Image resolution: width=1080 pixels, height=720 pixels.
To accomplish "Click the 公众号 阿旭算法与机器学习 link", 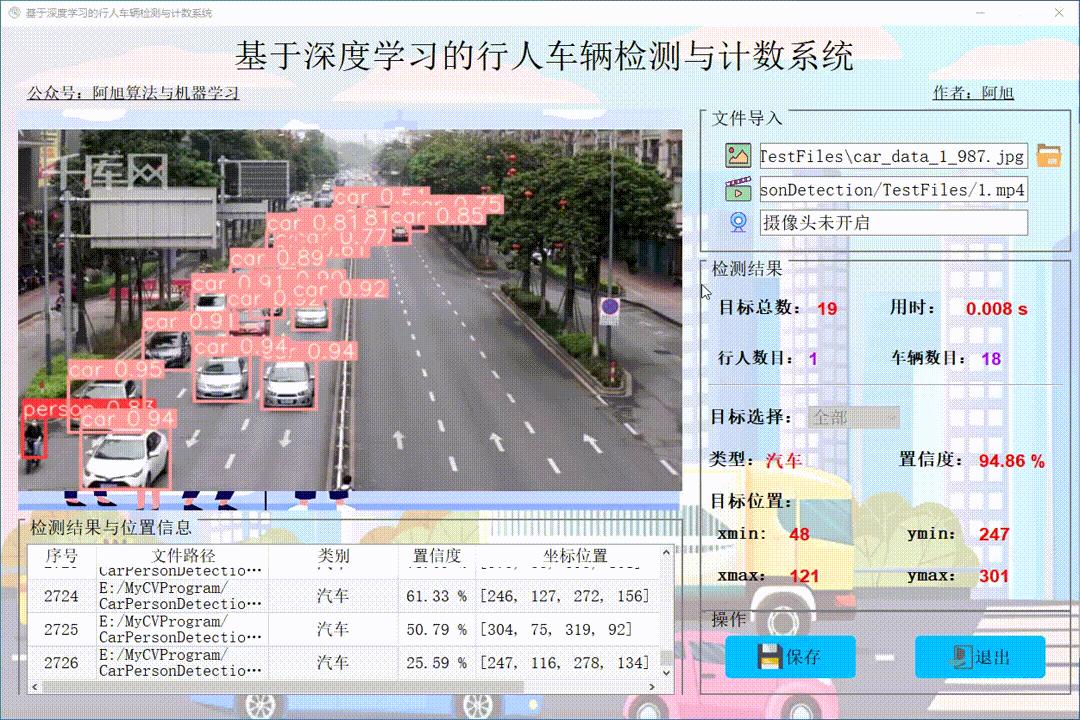I will [134, 92].
